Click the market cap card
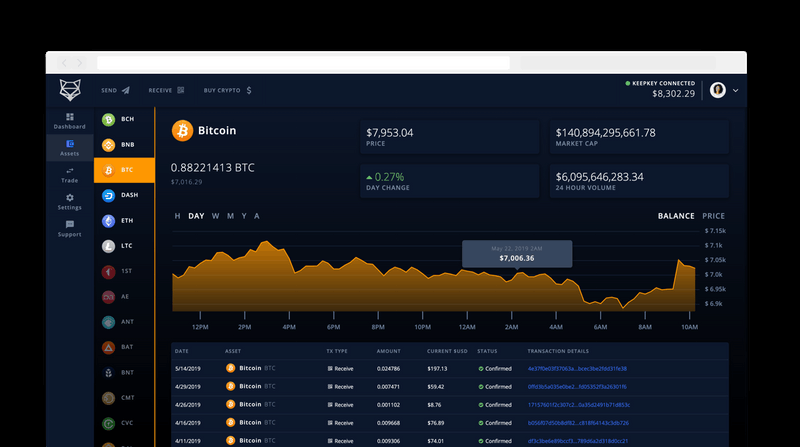This screenshot has width=800, height=447. 639,137
